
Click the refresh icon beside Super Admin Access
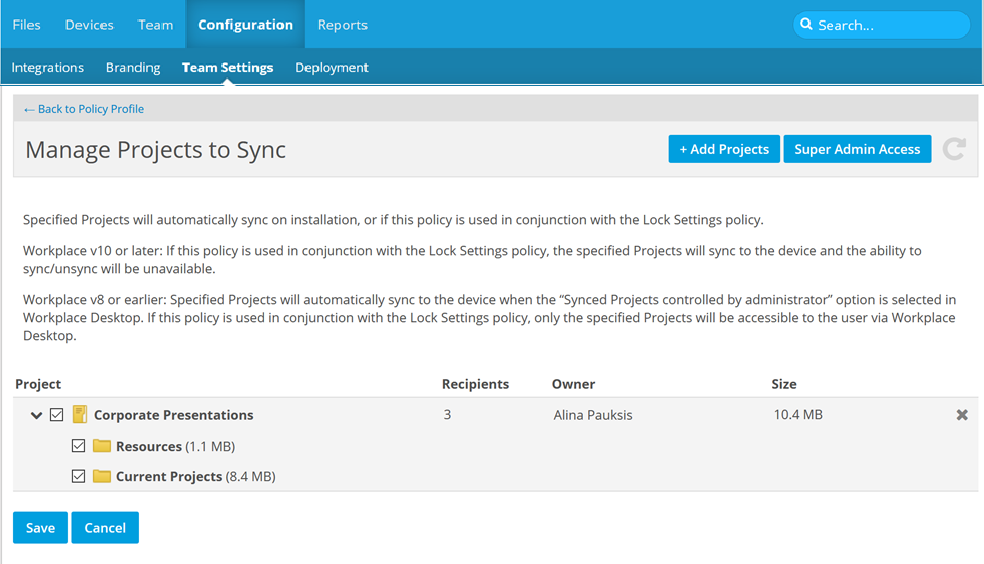coord(954,150)
